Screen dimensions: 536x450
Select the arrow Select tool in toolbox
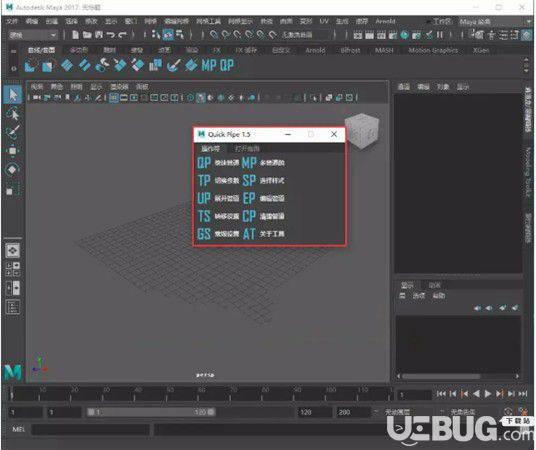coord(13,94)
